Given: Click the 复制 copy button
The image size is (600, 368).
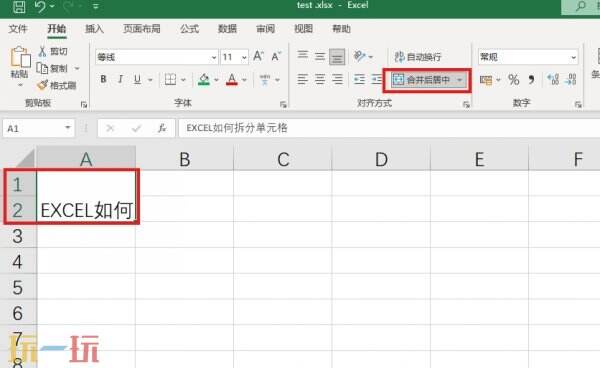Looking at the screenshot, I should [x=52, y=68].
